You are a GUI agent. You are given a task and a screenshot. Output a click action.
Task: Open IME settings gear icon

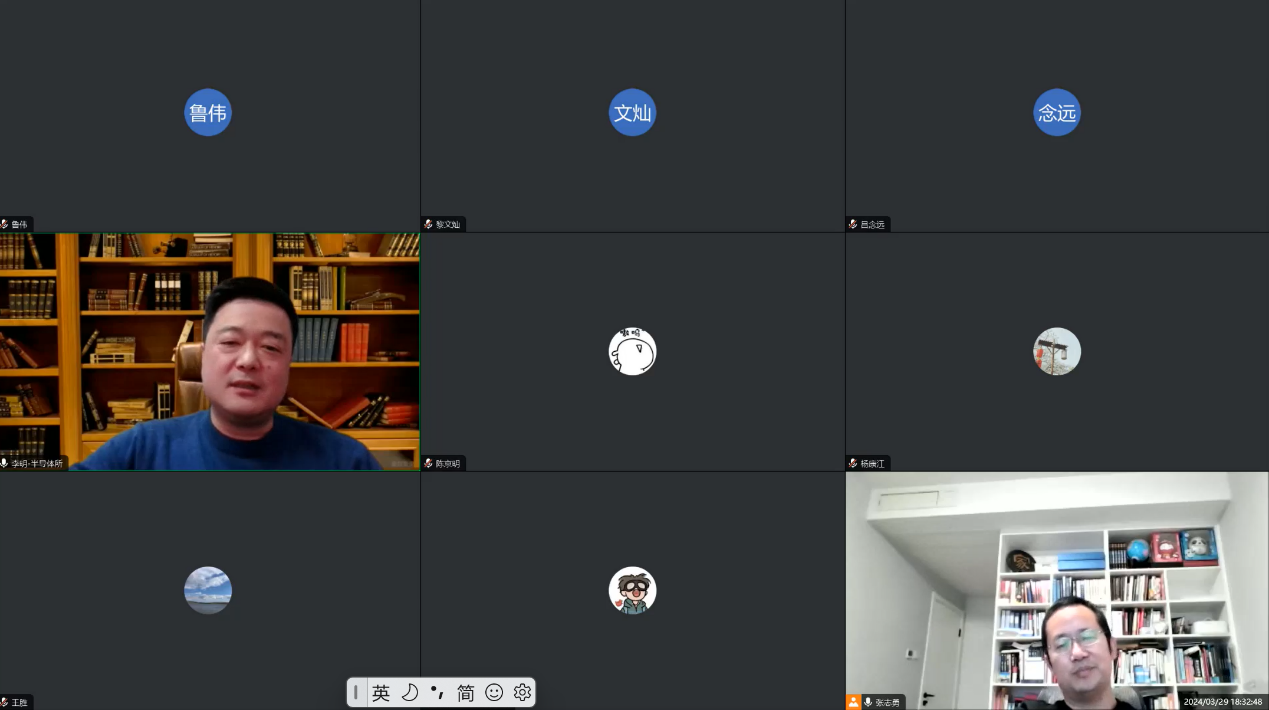(x=522, y=692)
